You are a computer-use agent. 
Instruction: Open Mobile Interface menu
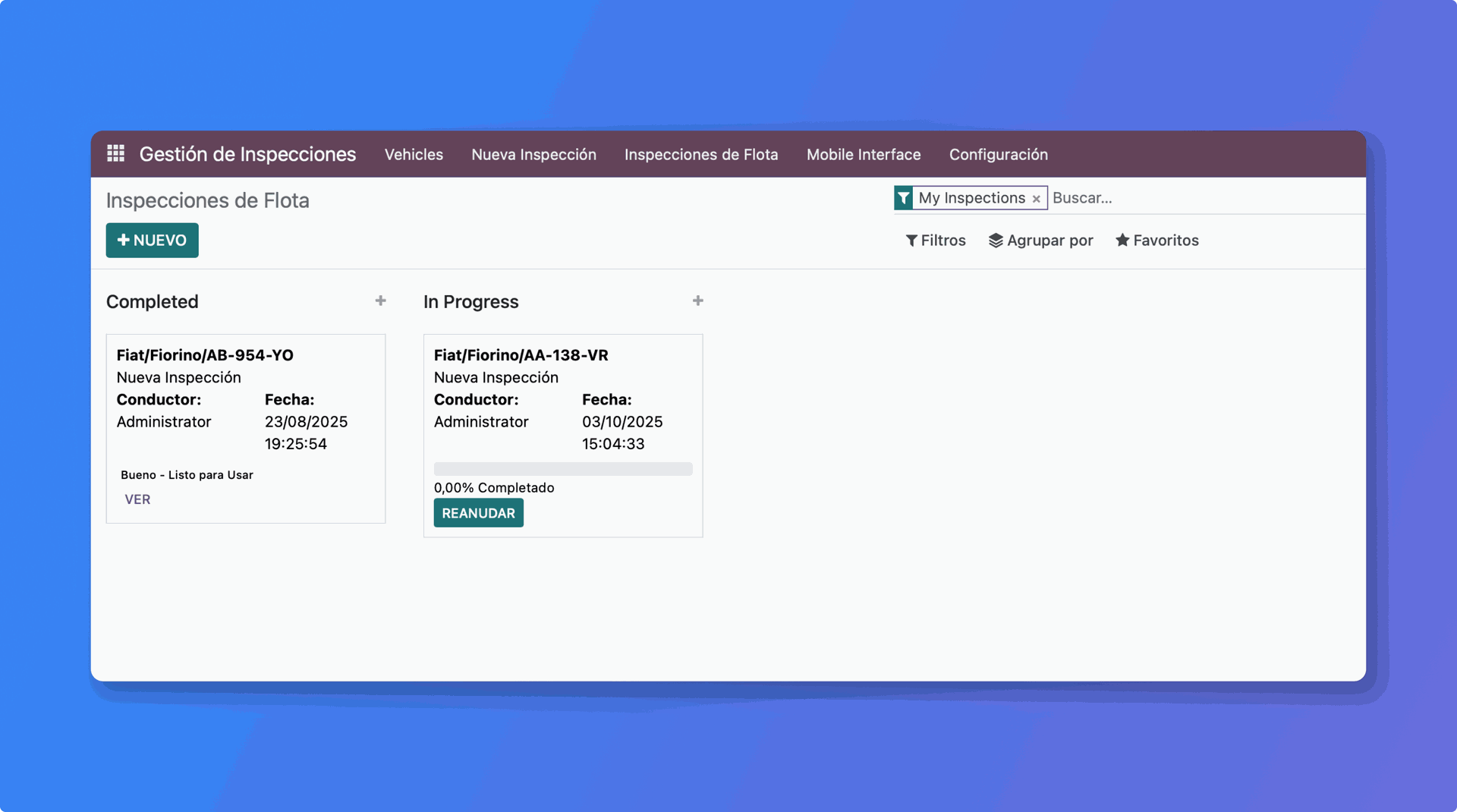point(864,155)
